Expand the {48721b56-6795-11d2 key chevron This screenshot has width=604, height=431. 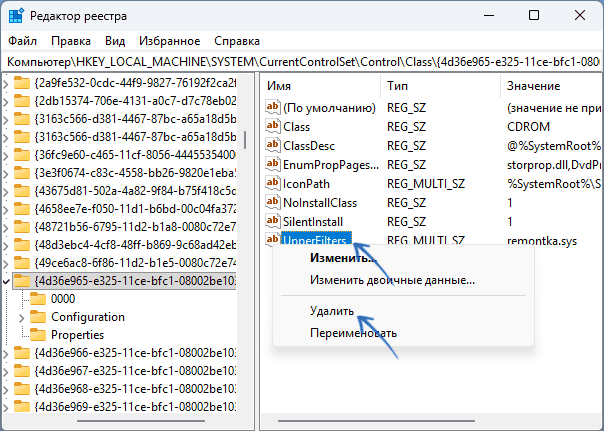(6, 228)
